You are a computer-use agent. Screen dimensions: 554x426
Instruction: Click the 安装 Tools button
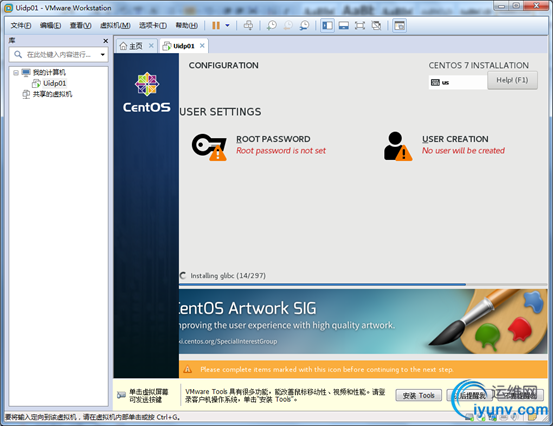419,395
